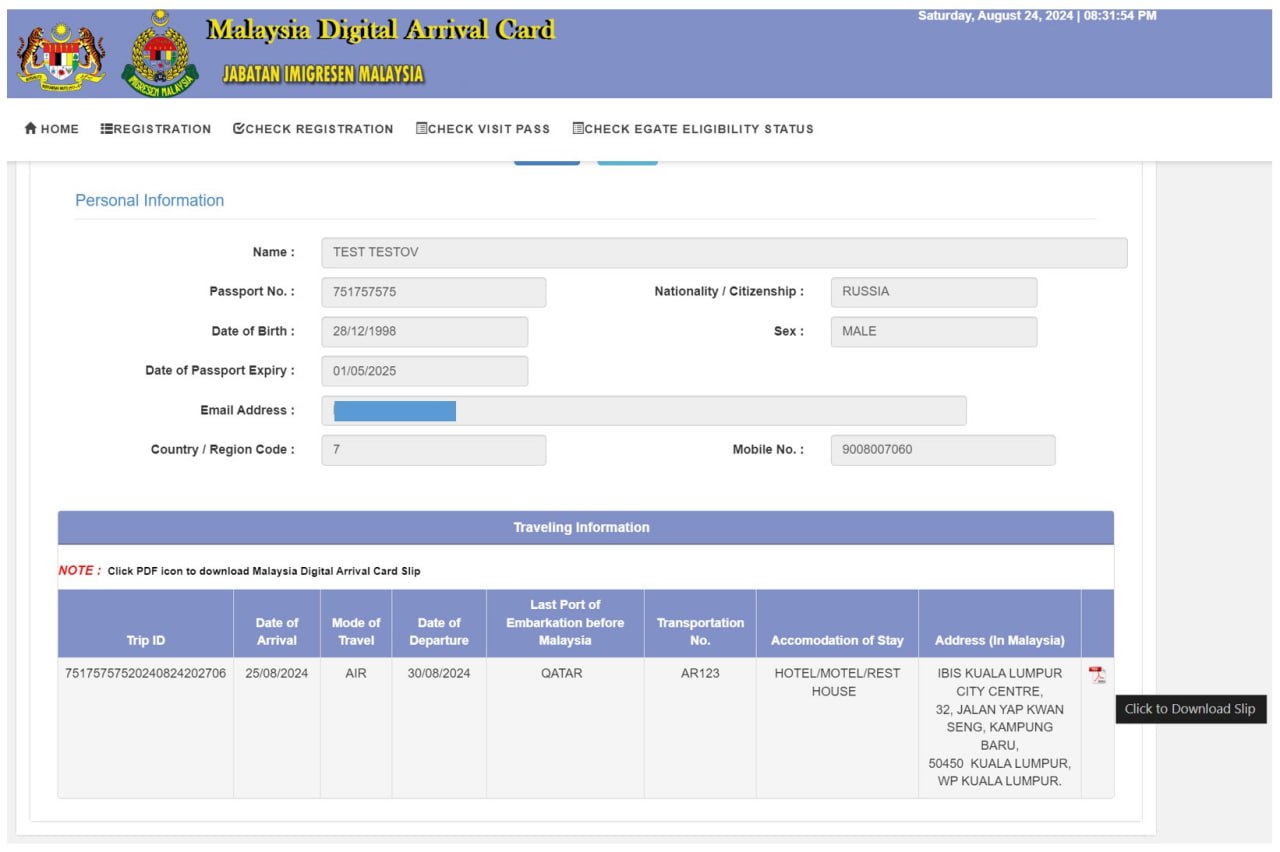
Task: Go to the Home page
Action: pos(51,129)
